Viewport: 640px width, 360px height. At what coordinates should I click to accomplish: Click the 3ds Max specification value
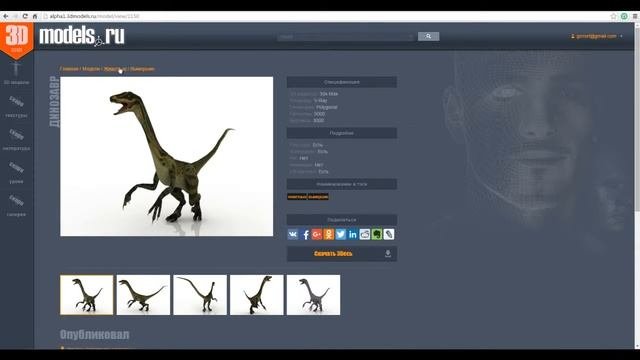pos(329,94)
